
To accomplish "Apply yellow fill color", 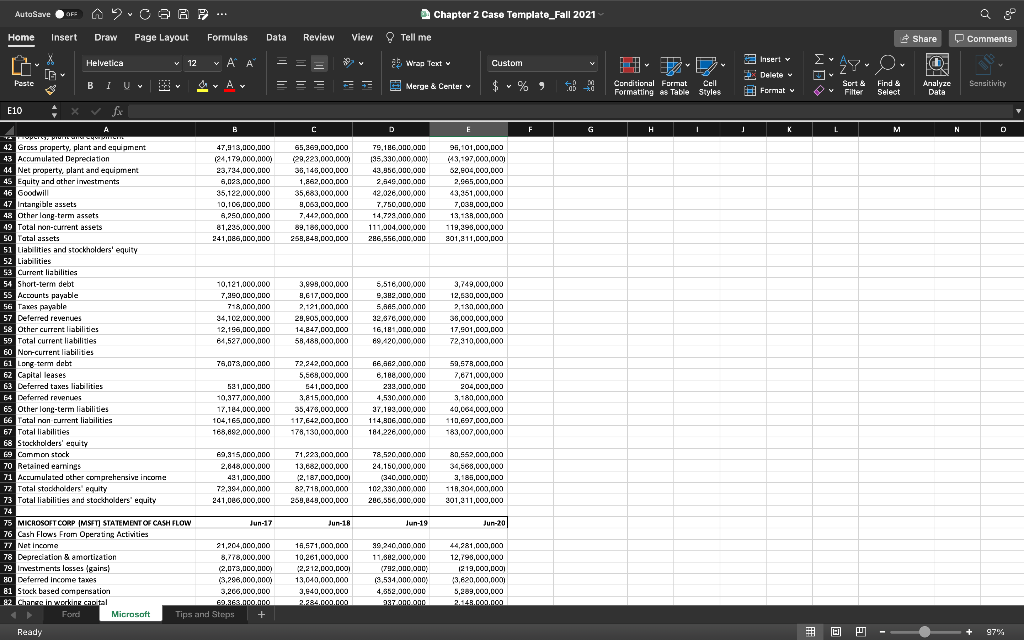I will coord(202,86).
